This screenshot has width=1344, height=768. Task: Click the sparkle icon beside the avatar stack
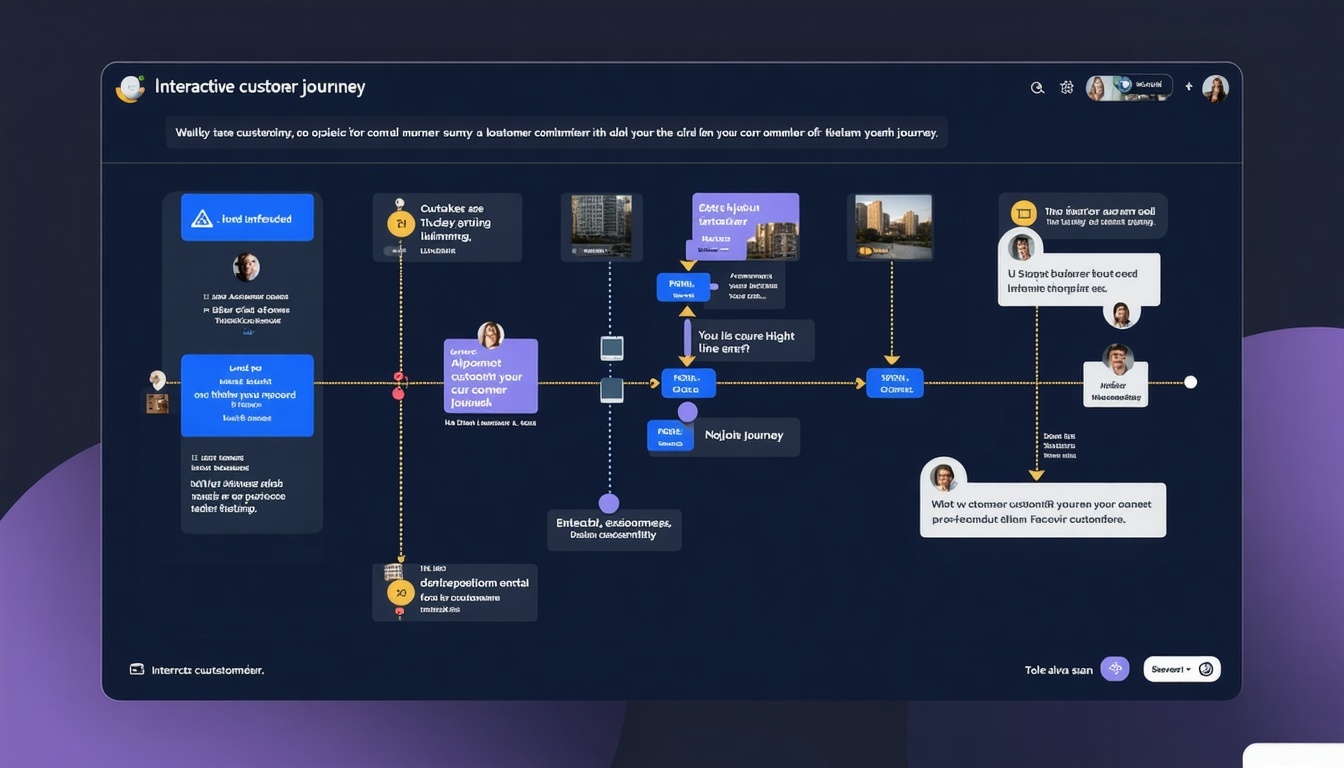(x=1188, y=88)
